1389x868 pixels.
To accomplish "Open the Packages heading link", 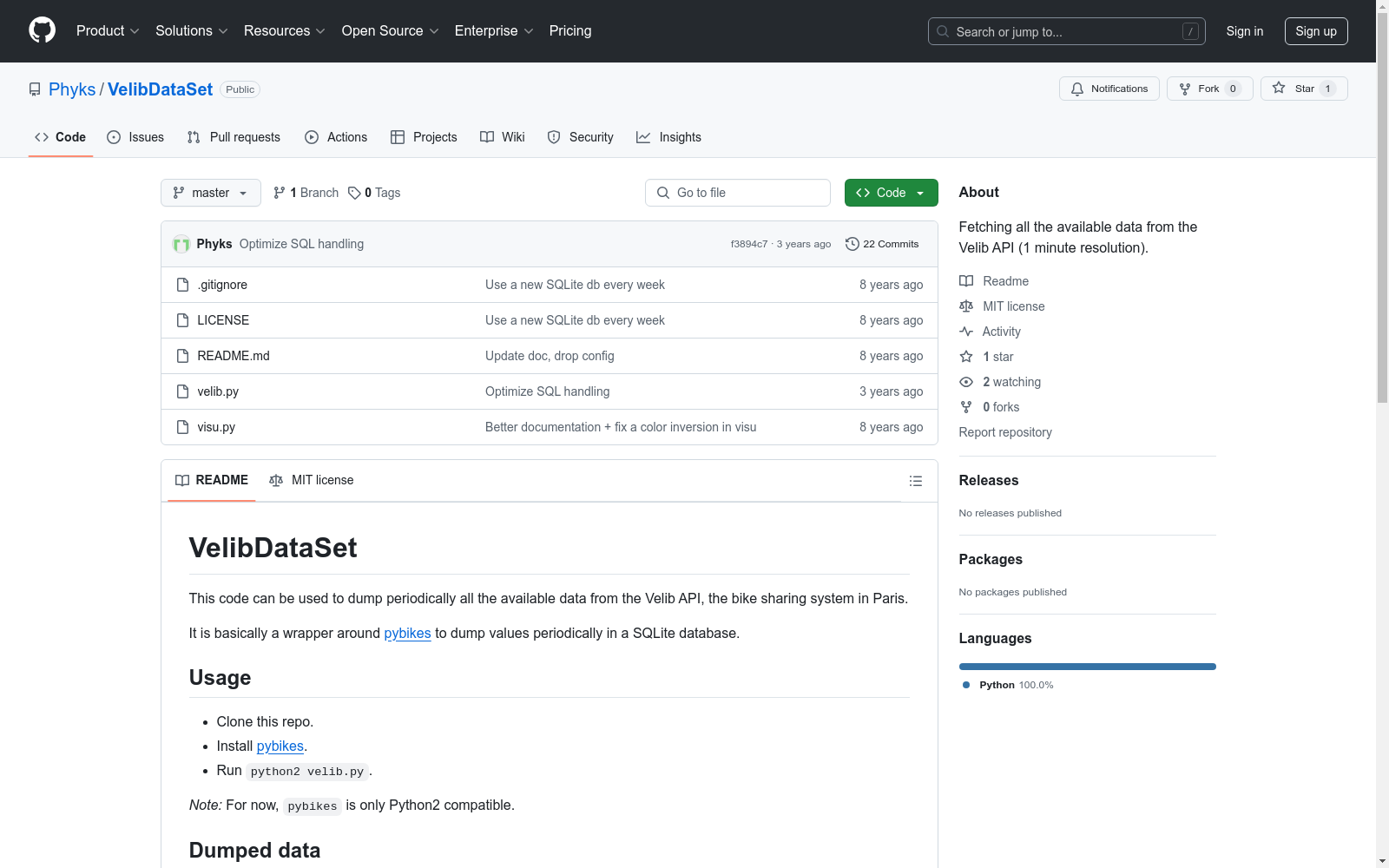I will pos(991,559).
